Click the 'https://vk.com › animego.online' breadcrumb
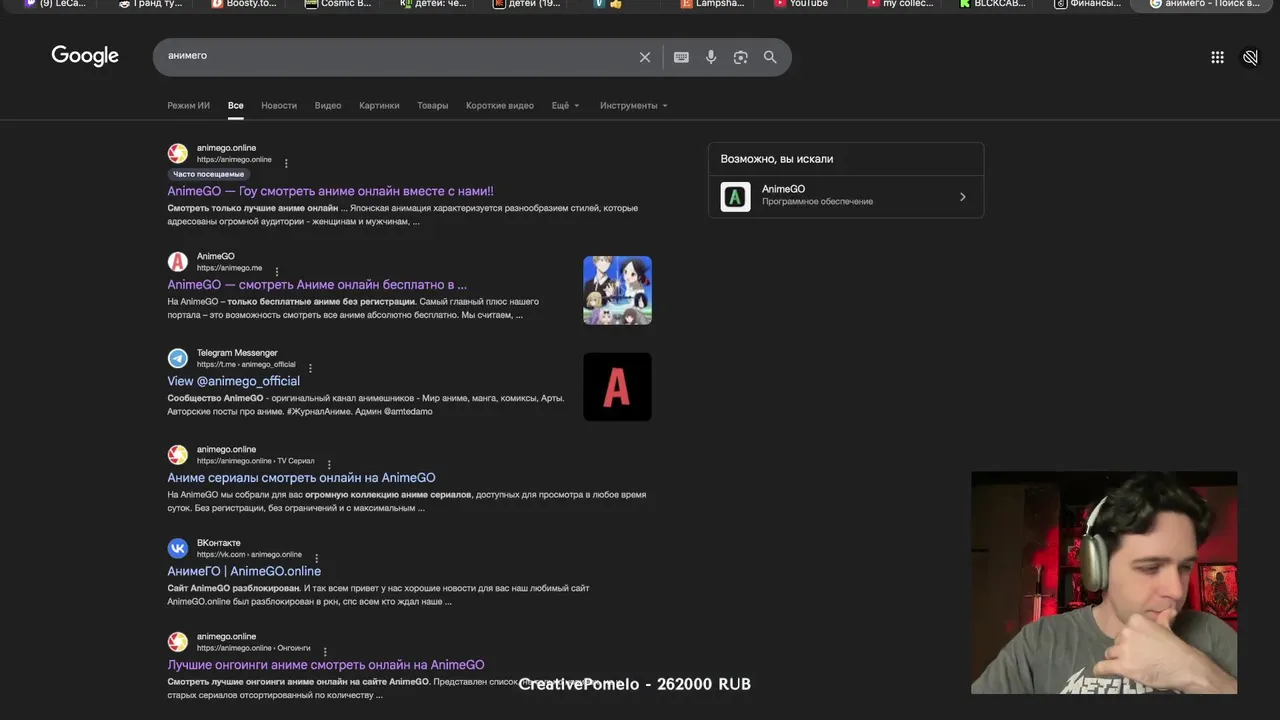This screenshot has width=1280, height=720. (x=249, y=554)
